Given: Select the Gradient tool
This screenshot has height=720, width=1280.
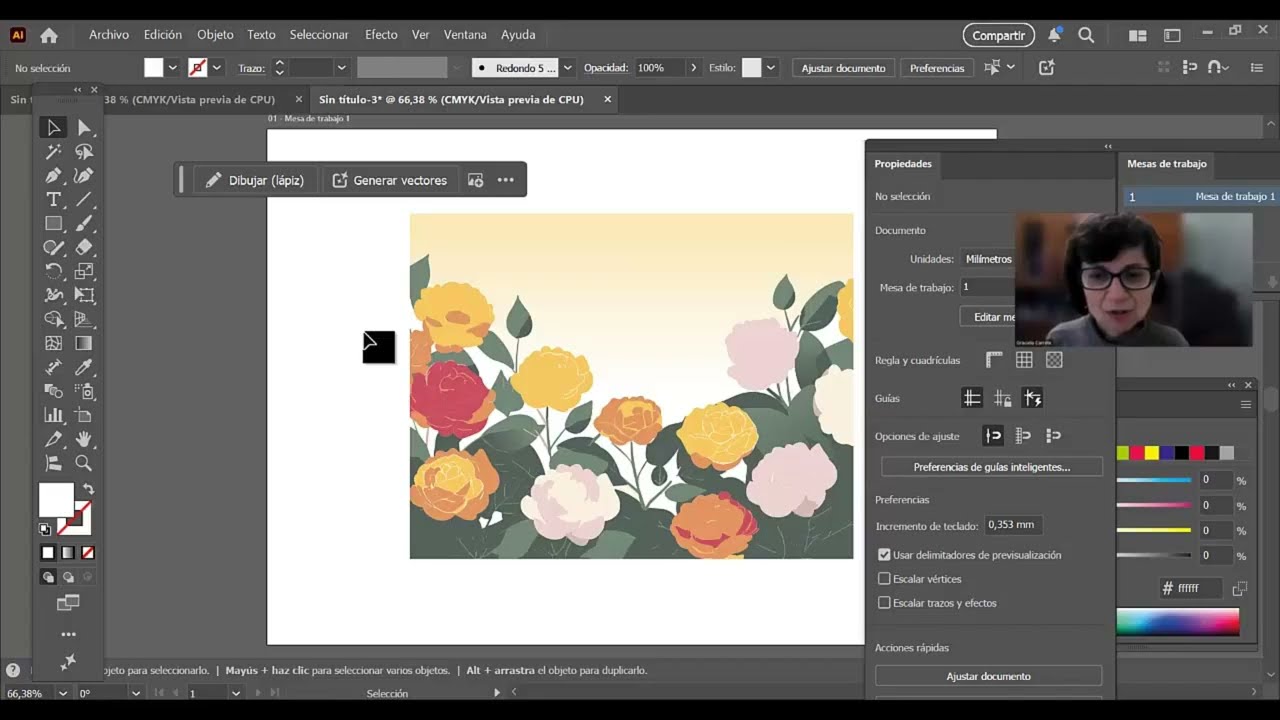Looking at the screenshot, I should coord(84,343).
